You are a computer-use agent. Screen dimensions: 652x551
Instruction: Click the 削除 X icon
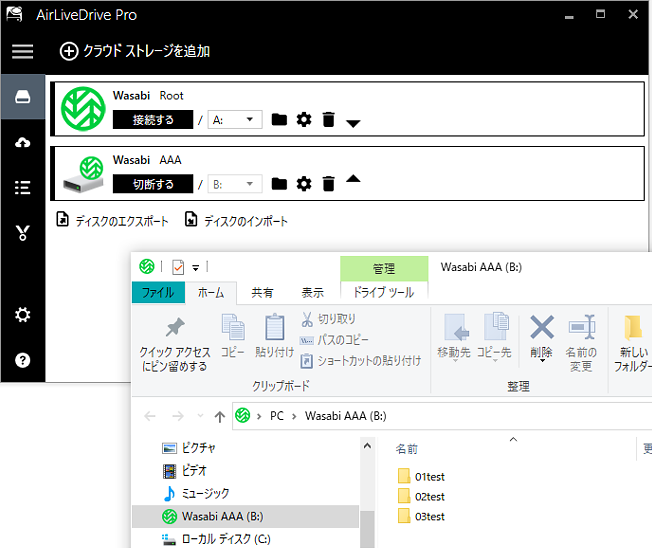(542, 327)
